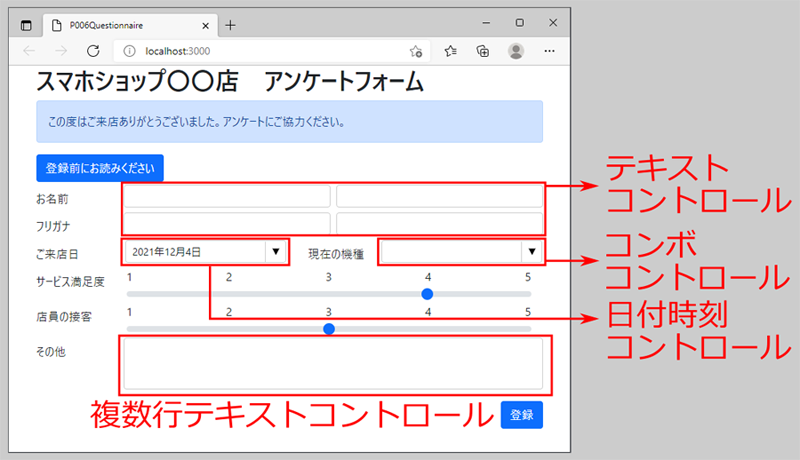The height and width of the screenshot is (460, 800).
Task: Select the P006Questionnaire browser tab
Action: pos(132,25)
